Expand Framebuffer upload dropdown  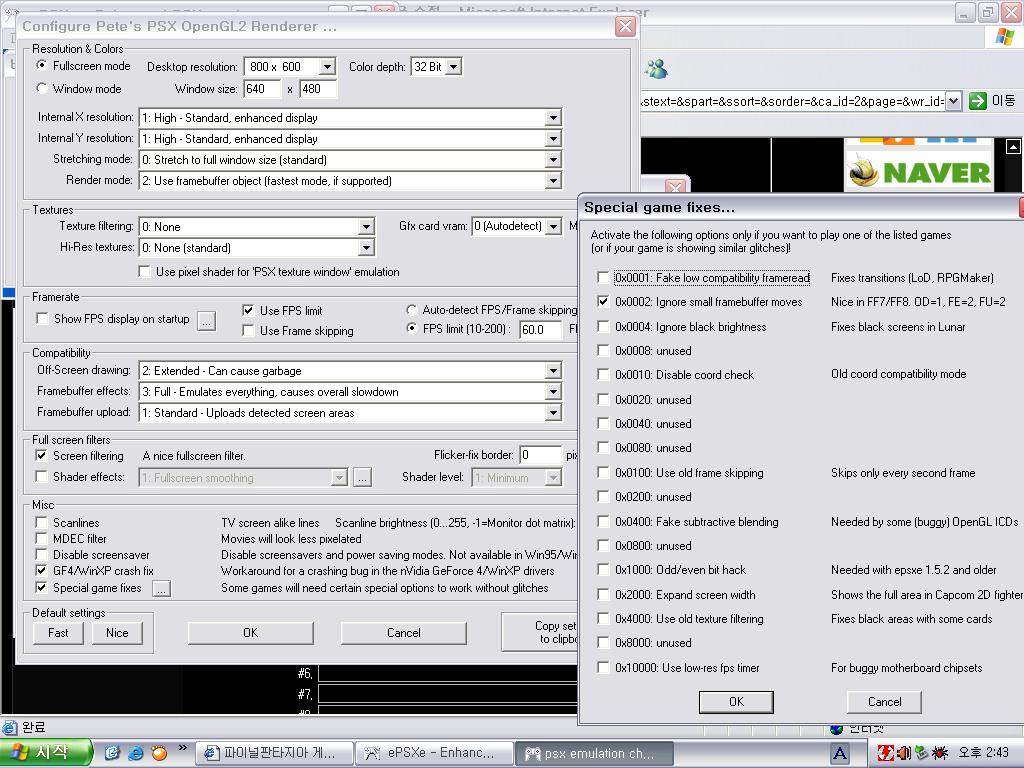point(553,413)
